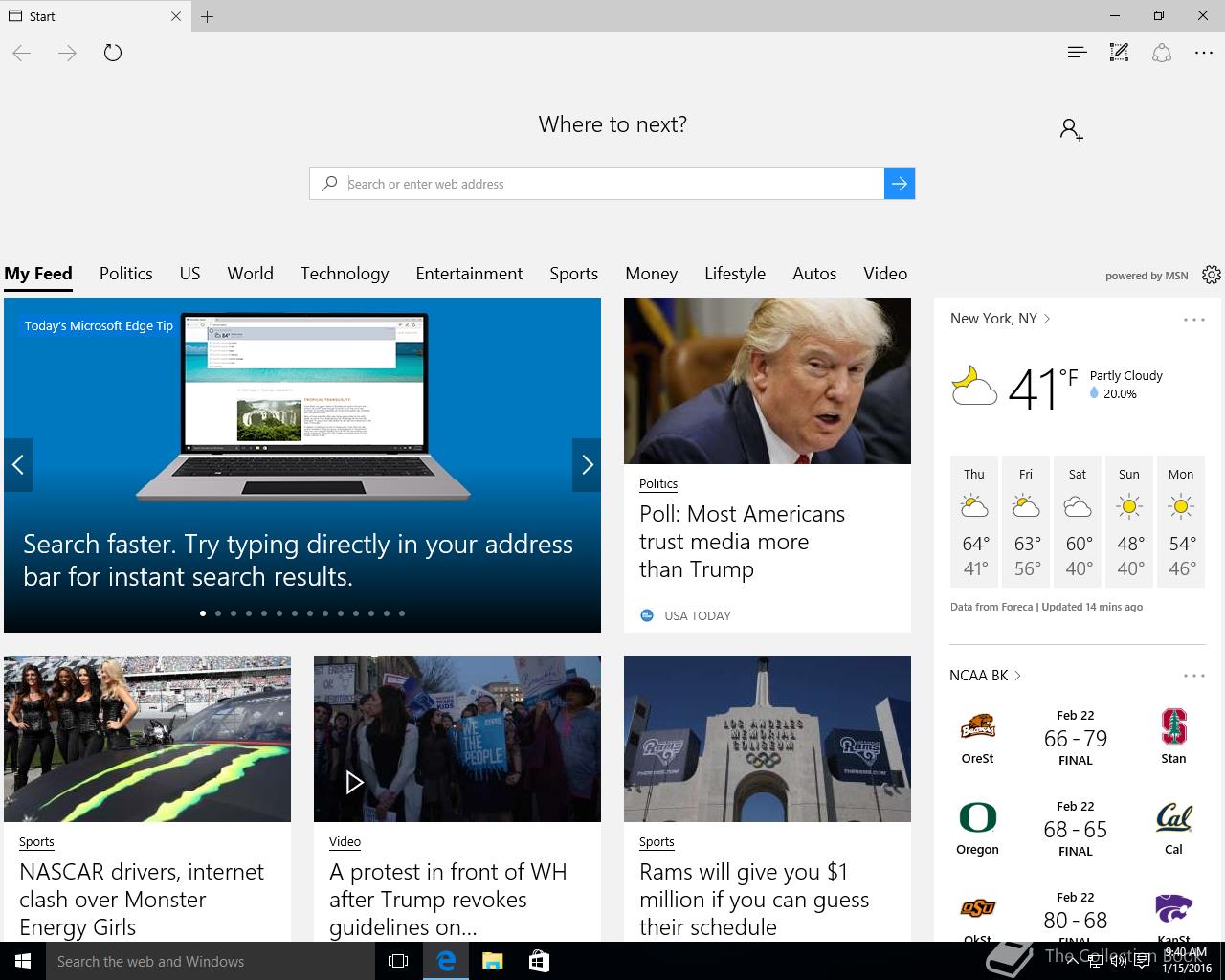Switch to the World tab
The width and height of the screenshot is (1225, 980).
251,274
